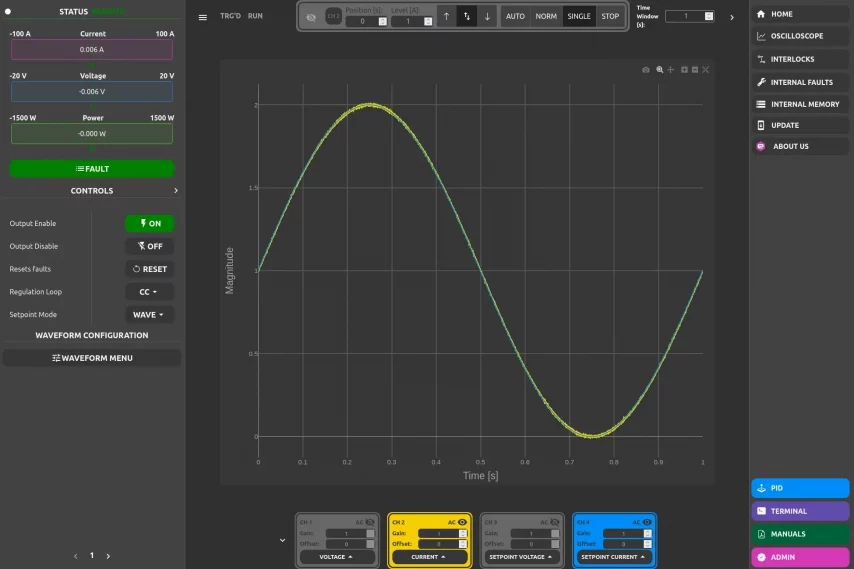854x569 pixels.
Task: Select the pan crosshair tool on the plot
Action: click(x=671, y=70)
